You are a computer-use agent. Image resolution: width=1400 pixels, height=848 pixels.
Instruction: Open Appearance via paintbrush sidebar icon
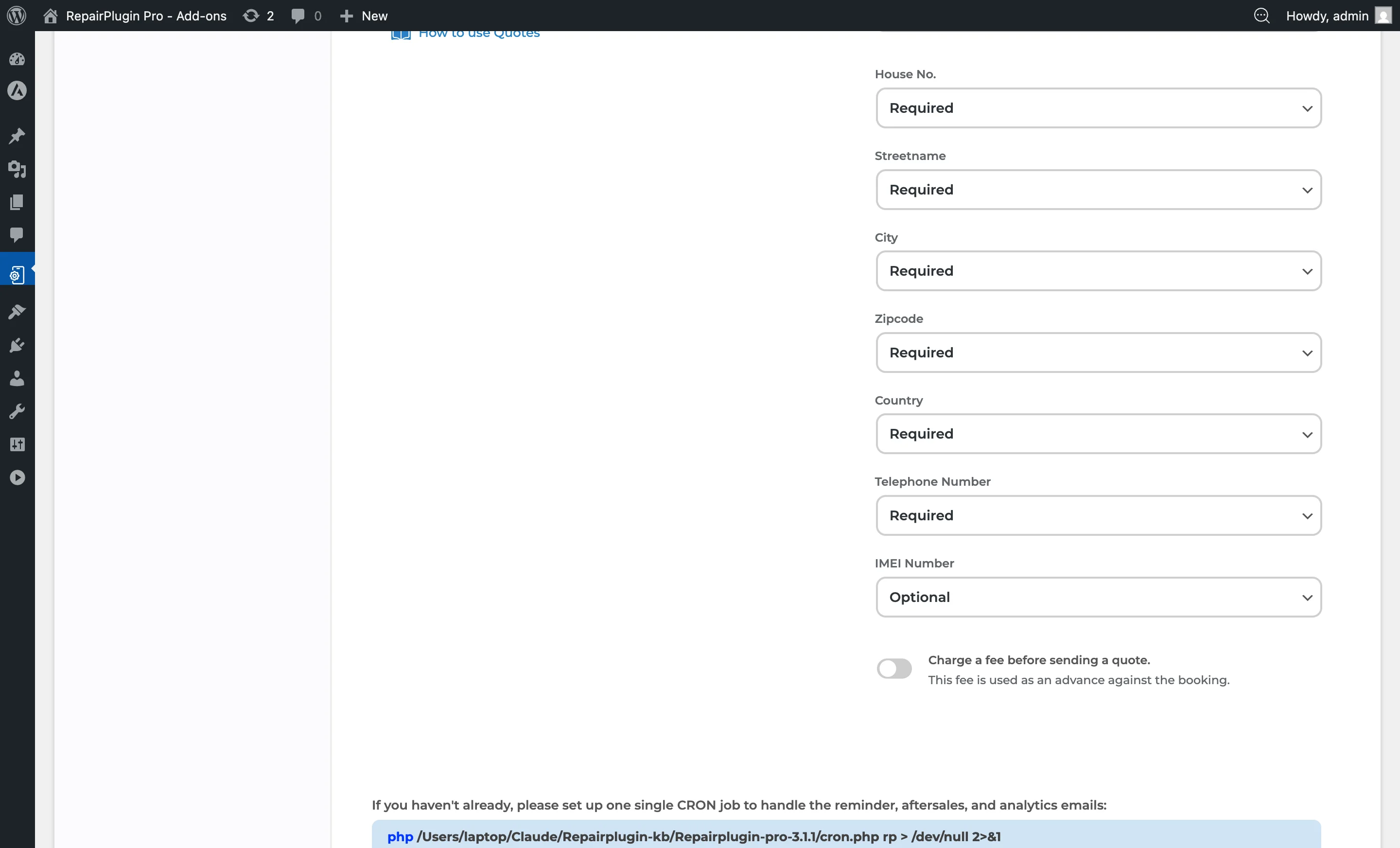[x=17, y=312]
